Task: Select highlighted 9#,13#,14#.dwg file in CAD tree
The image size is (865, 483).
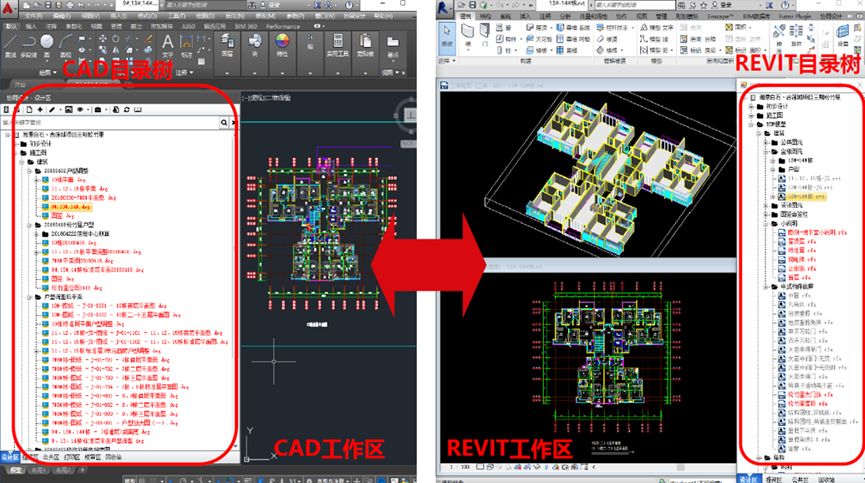Action: [70, 207]
